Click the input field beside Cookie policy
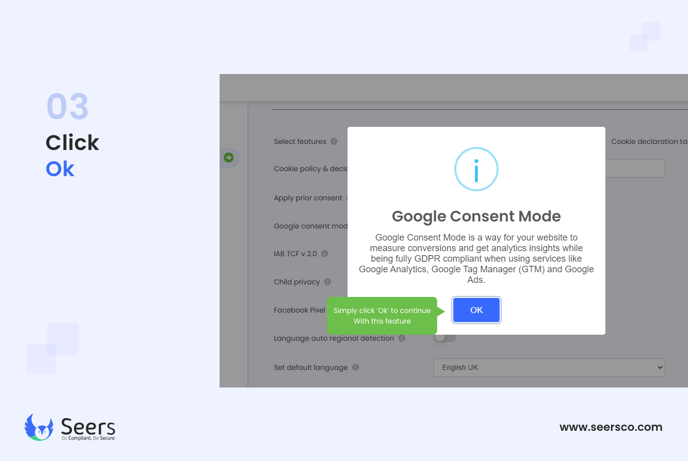This screenshot has width=688, height=461. point(635,168)
